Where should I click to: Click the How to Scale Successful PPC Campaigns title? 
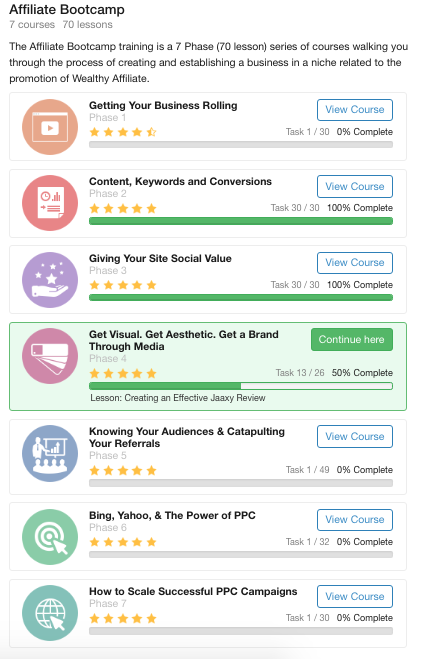pos(193,591)
